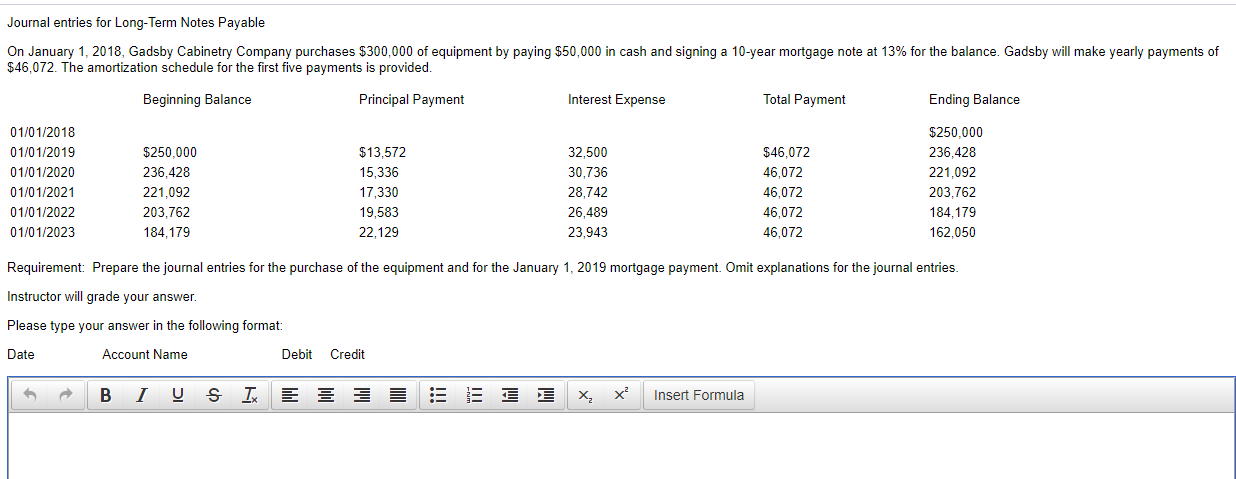Click the 01/01/2019 date row
Image resolution: width=1236 pixels, height=479 pixels.
click(42, 152)
